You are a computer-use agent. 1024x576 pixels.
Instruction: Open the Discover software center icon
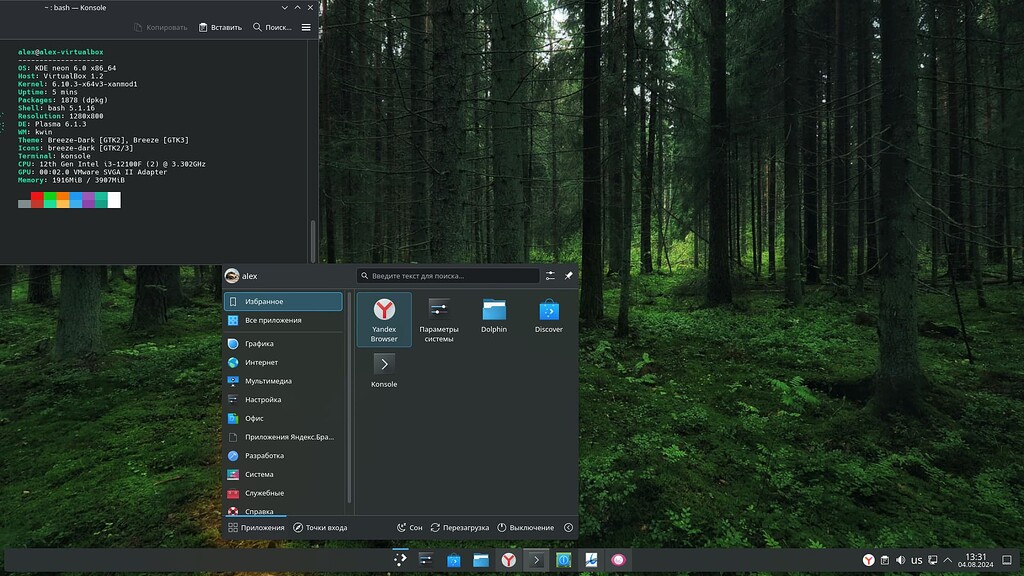click(x=548, y=313)
